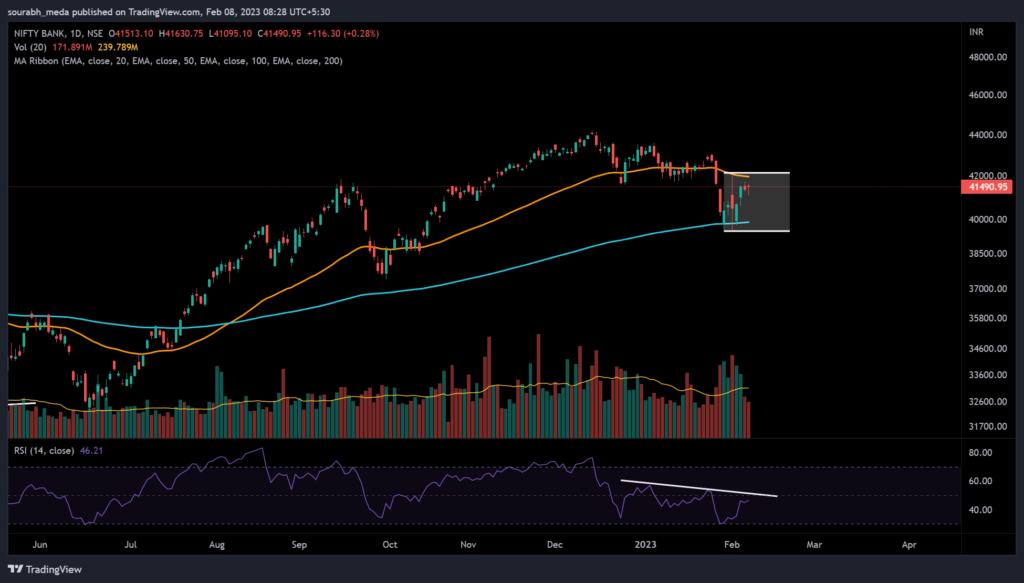The width and height of the screenshot is (1024, 583).
Task: Click the volume MA value 239.789M
Action: (118, 47)
